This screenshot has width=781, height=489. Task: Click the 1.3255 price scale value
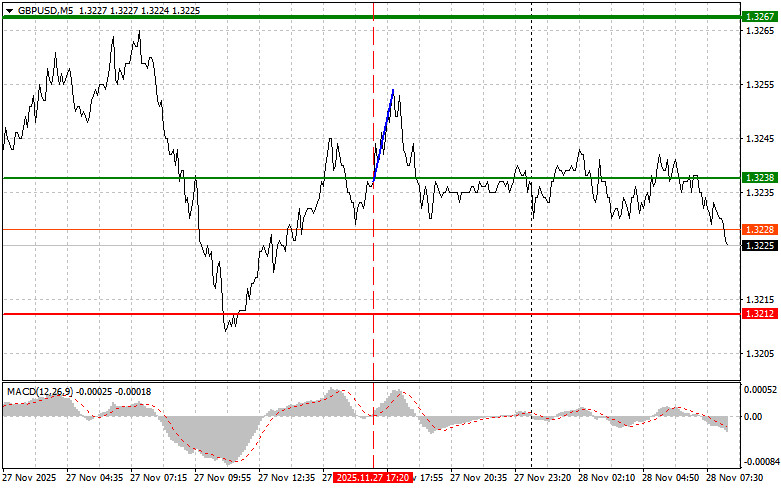tap(758, 84)
